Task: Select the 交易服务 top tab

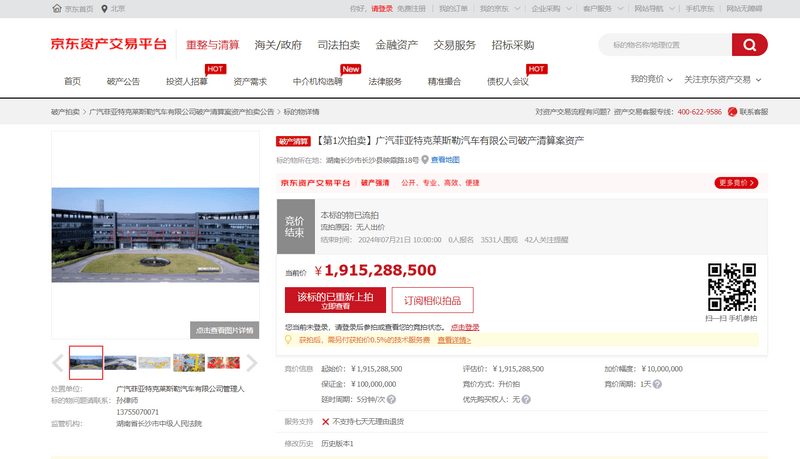Action: [455, 45]
